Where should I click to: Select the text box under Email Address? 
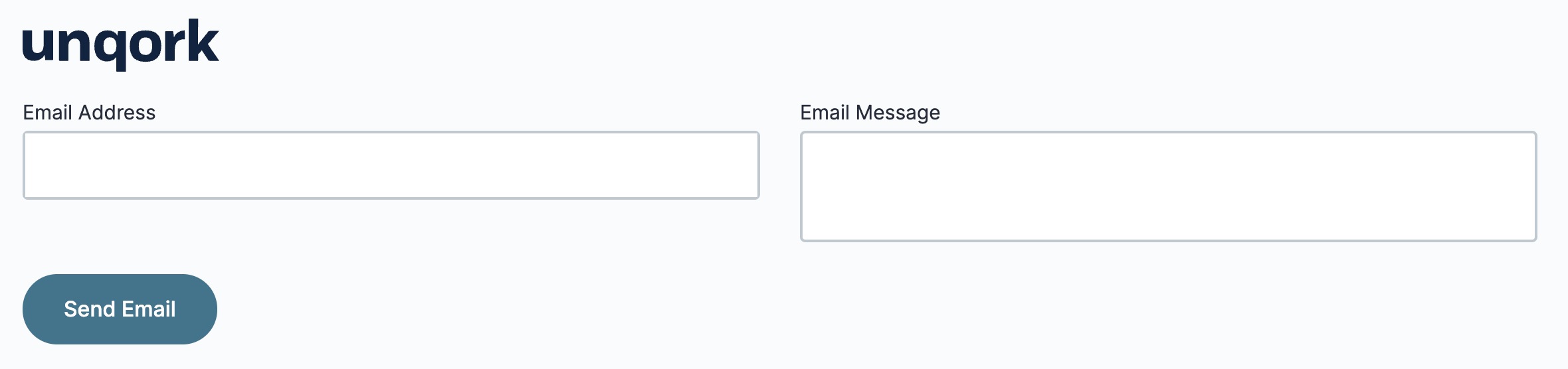point(391,165)
